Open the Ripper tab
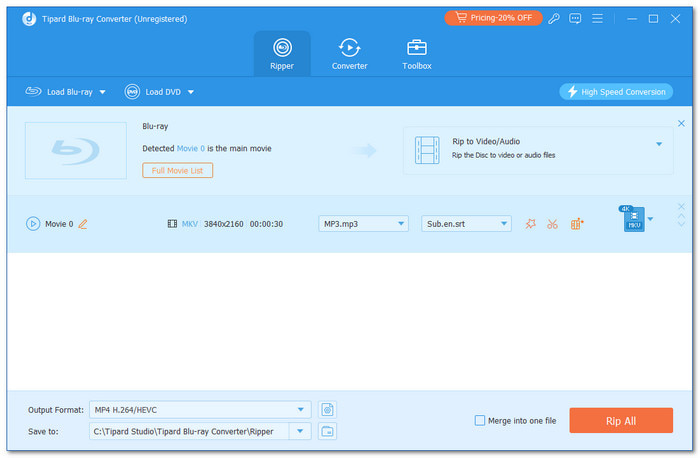 tap(282, 54)
